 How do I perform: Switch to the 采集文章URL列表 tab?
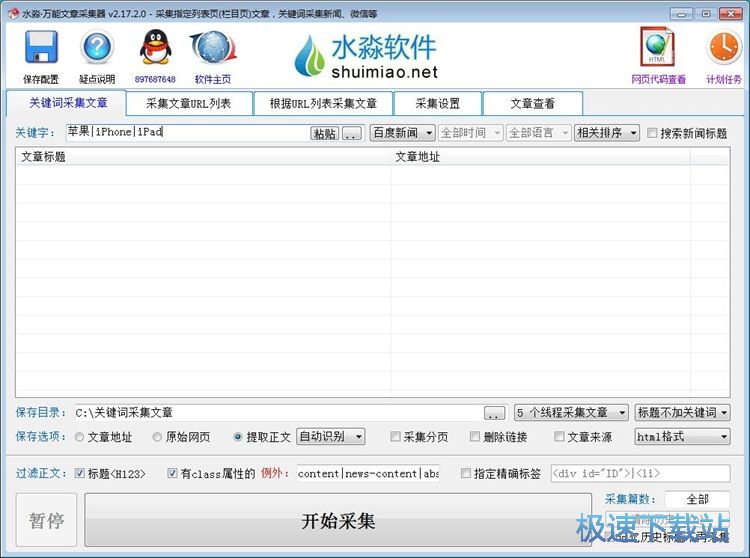189,103
